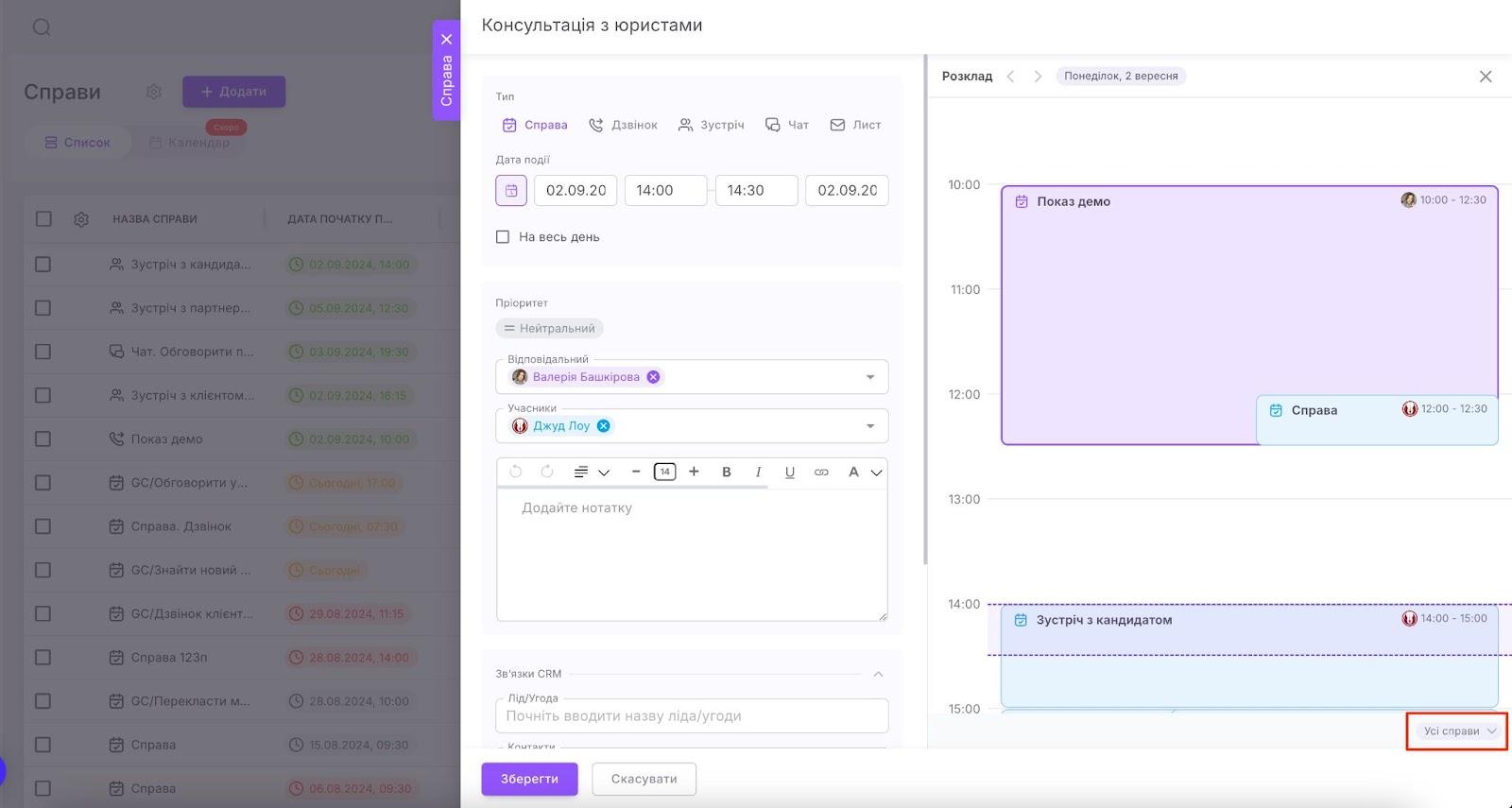Check the Зустріч з клієнтом row checkbox
Image resolution: width=1512 pixels, height=808 pixels.
click(x=43, y=395)
